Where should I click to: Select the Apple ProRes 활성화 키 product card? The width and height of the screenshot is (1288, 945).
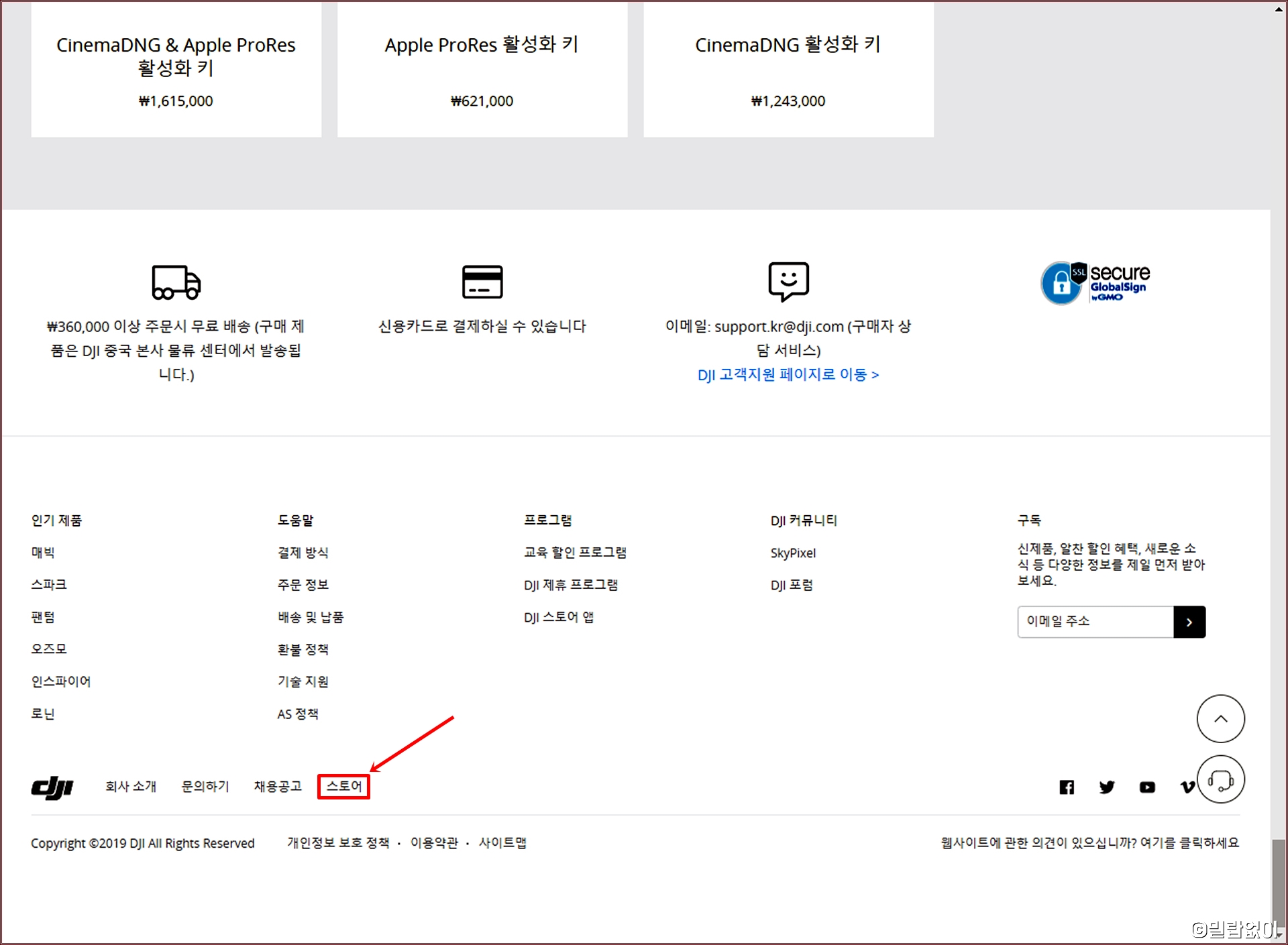(482, 70)
